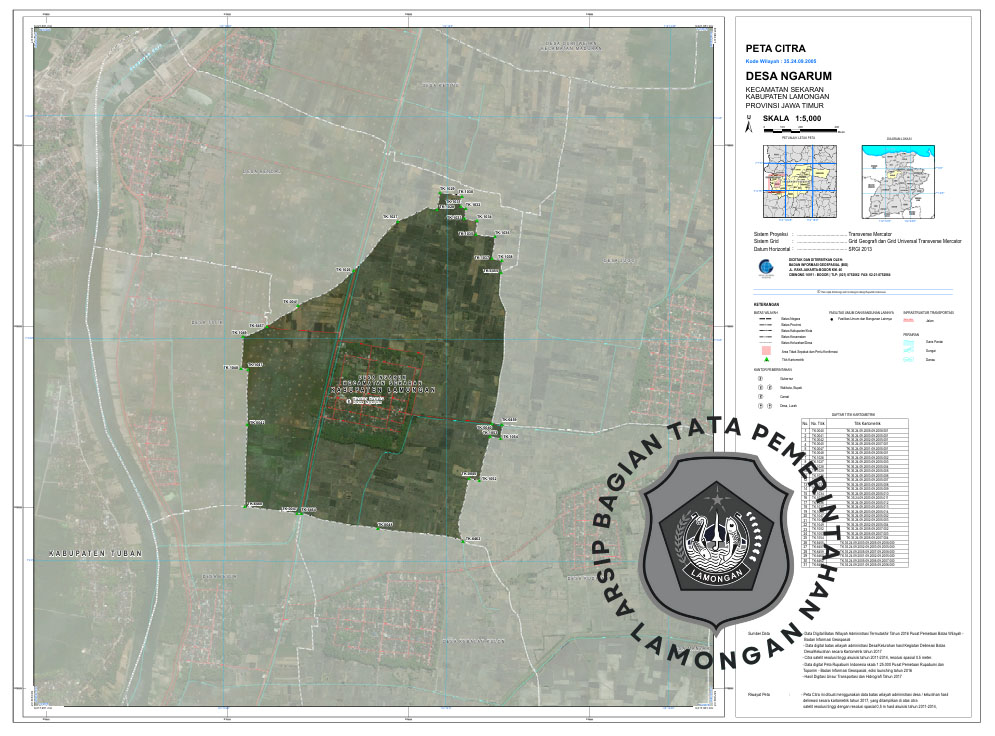Viewport: 995px width, 736px height.
Task: Click the scale bar under SKALA 1:5,000
Action: [x=800, y=130]
